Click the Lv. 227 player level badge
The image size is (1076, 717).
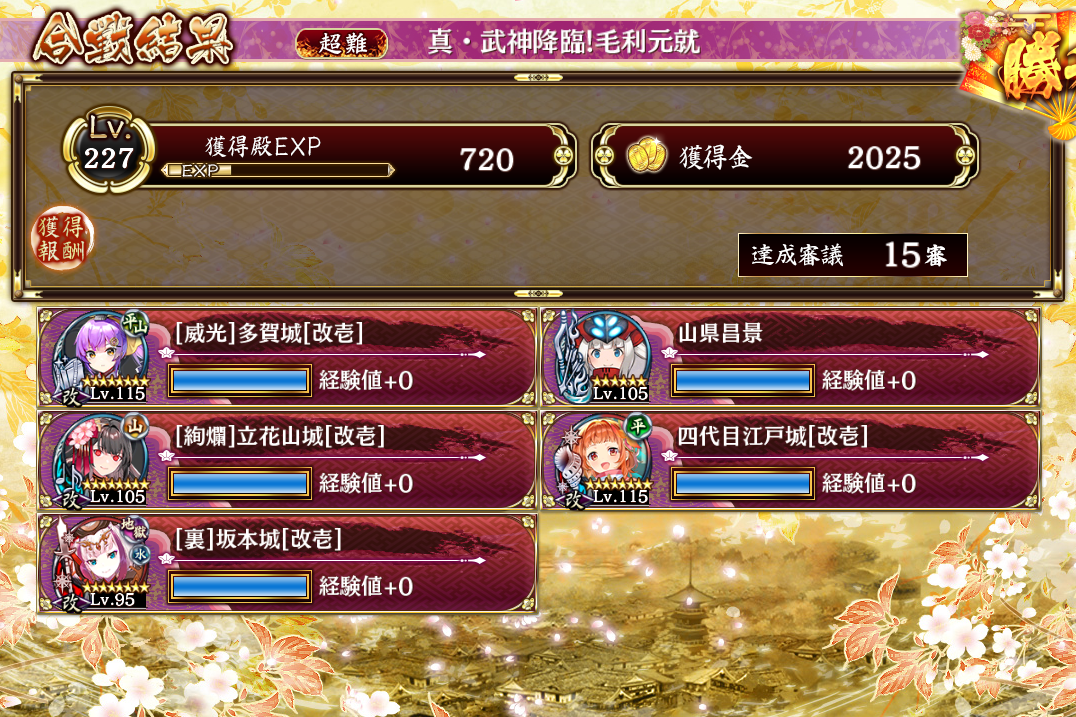point(108,150)
